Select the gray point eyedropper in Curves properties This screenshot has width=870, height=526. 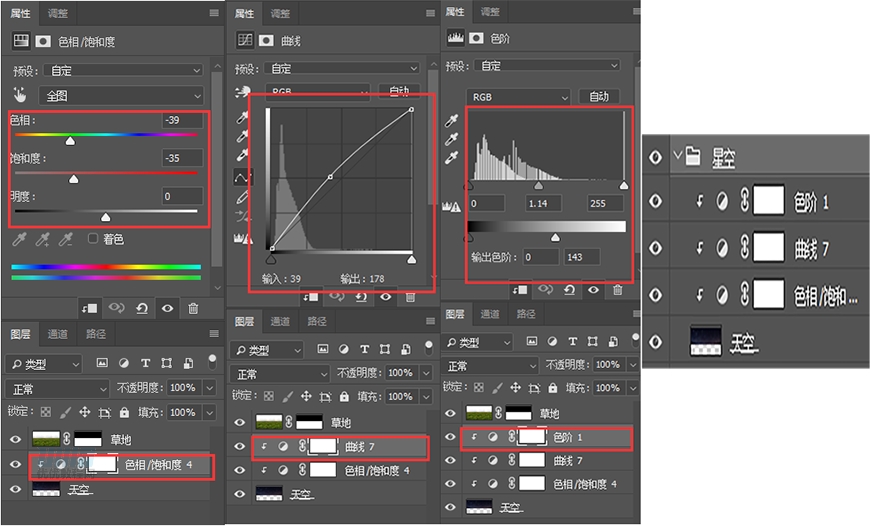click(242, 136)
